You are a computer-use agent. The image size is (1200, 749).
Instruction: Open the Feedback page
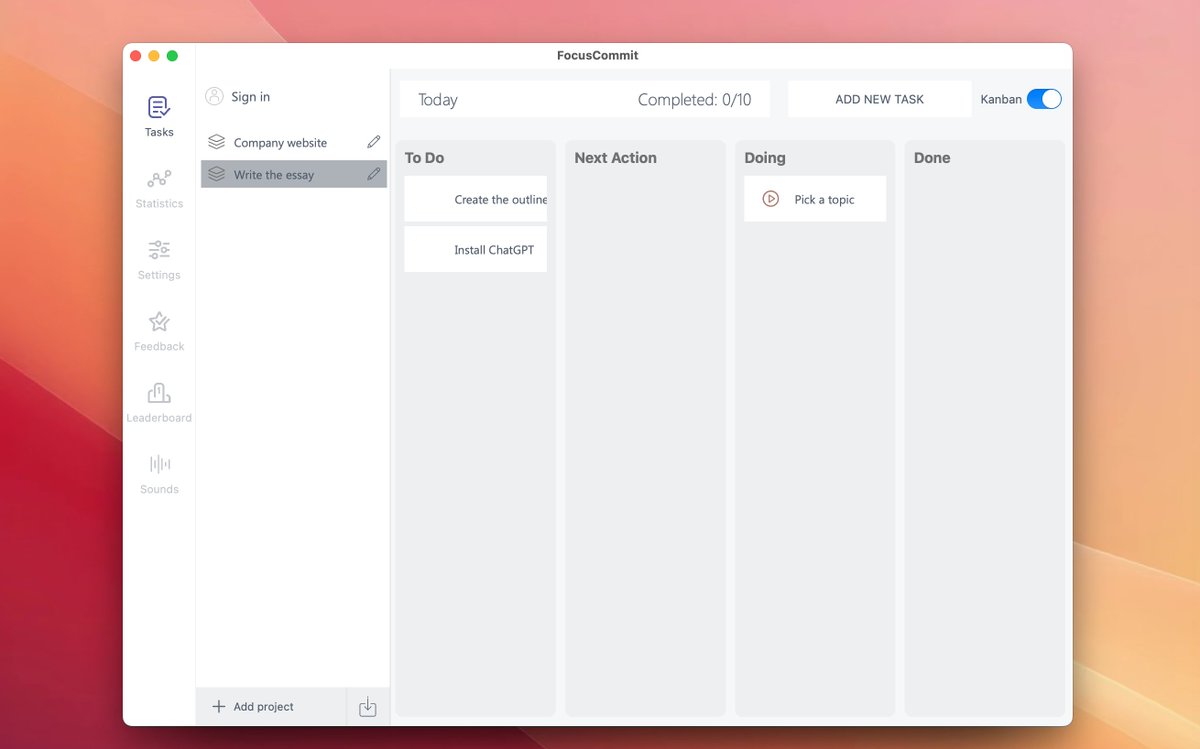coord(159,331)
